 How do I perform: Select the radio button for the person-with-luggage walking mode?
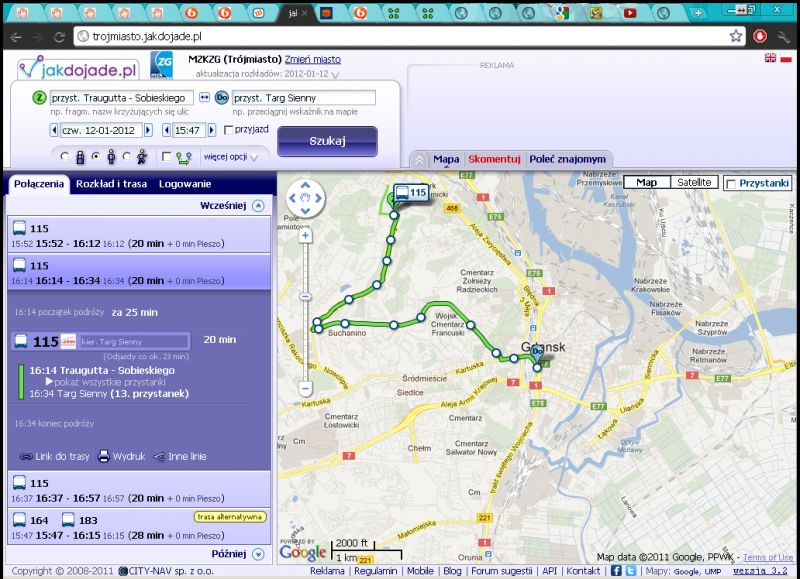pos(64,157)
